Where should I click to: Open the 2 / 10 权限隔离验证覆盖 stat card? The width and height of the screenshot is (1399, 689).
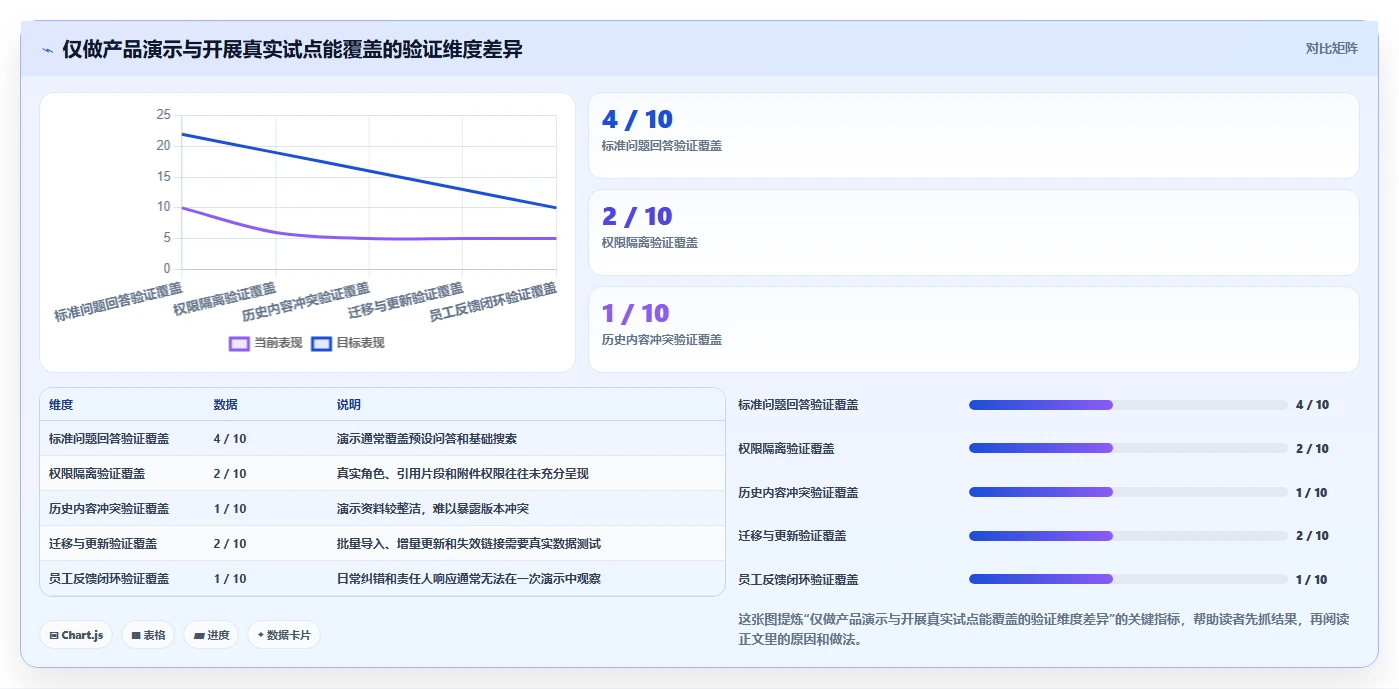[973, 232]
